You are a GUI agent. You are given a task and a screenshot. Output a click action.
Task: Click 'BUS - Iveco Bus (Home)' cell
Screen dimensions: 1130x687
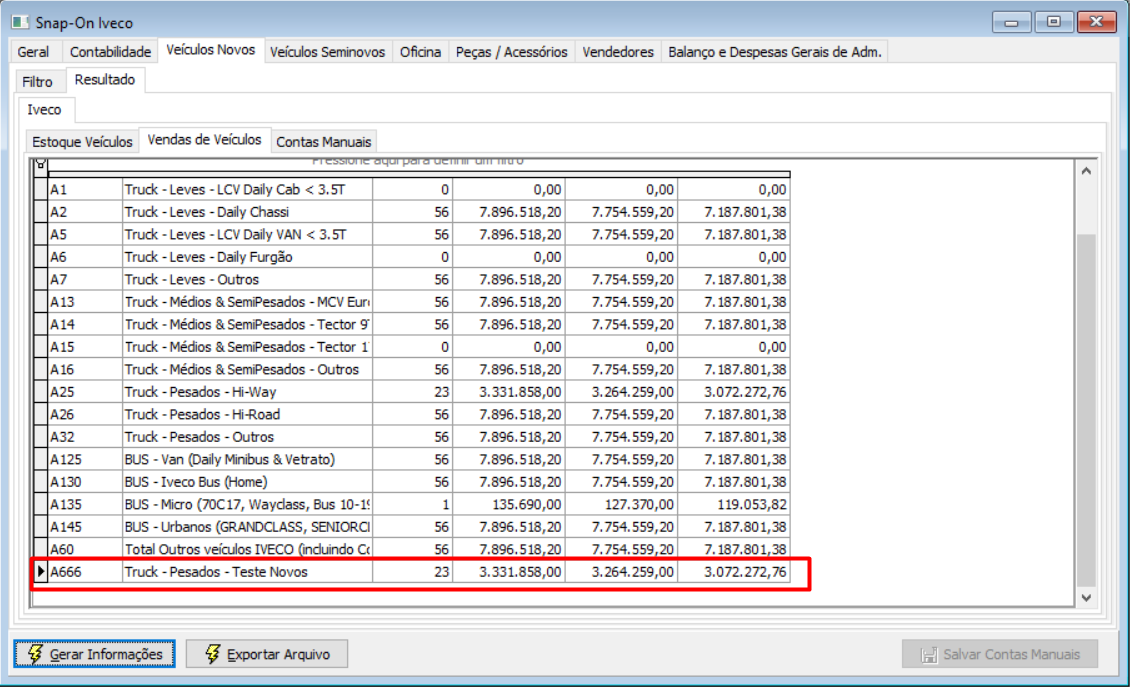coord(247,482)
